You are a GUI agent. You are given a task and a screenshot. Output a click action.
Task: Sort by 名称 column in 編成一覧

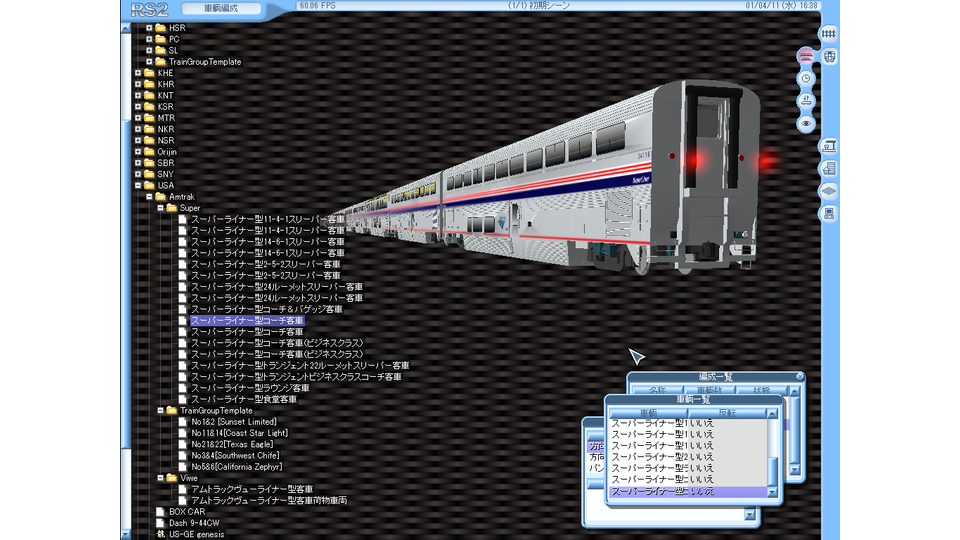click(x=658, y=390)
